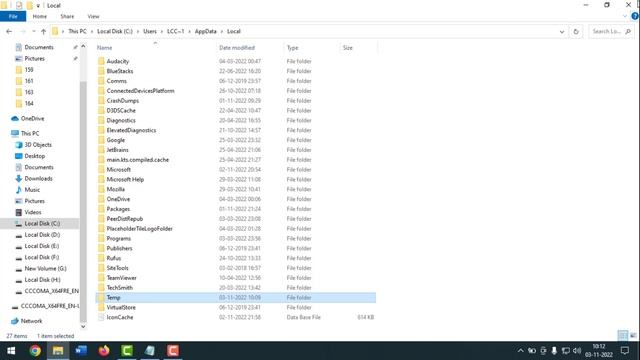Image resolution: width=640 pixels, height=360 pixels.
Task: Click the search magnifier icon
Action: pyautogui.click(x=628, y=31)
